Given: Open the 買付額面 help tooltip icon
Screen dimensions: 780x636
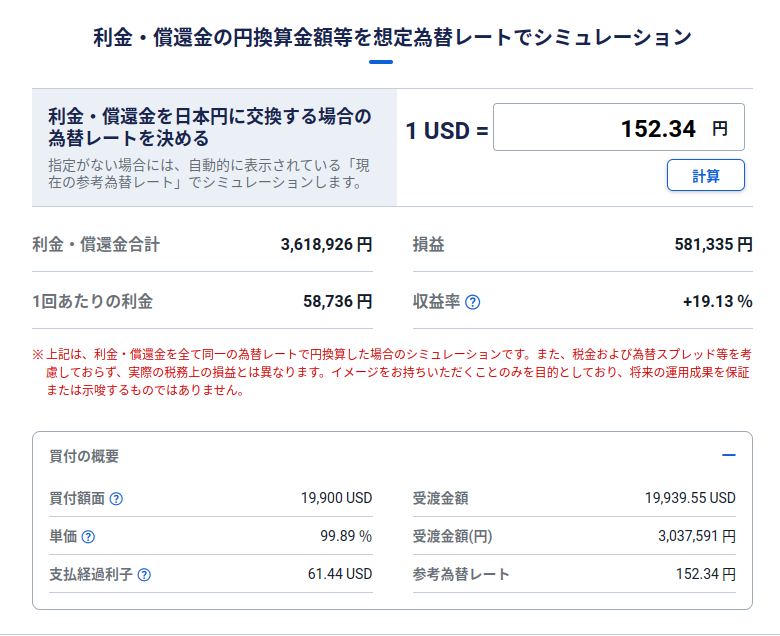Looking at the screenshot, I should [x=116, y=499].
